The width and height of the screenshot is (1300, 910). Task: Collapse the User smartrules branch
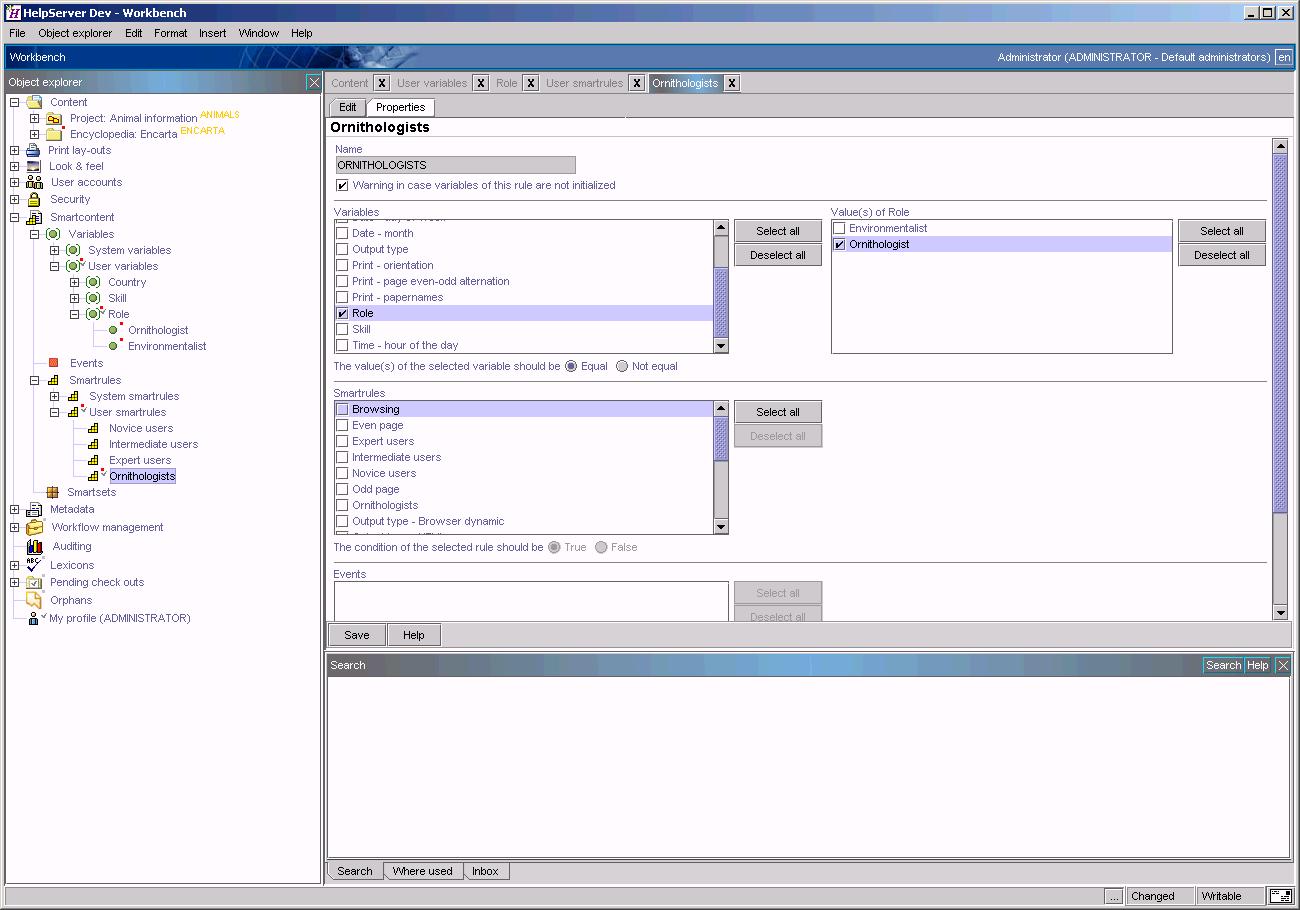[56, 412]
